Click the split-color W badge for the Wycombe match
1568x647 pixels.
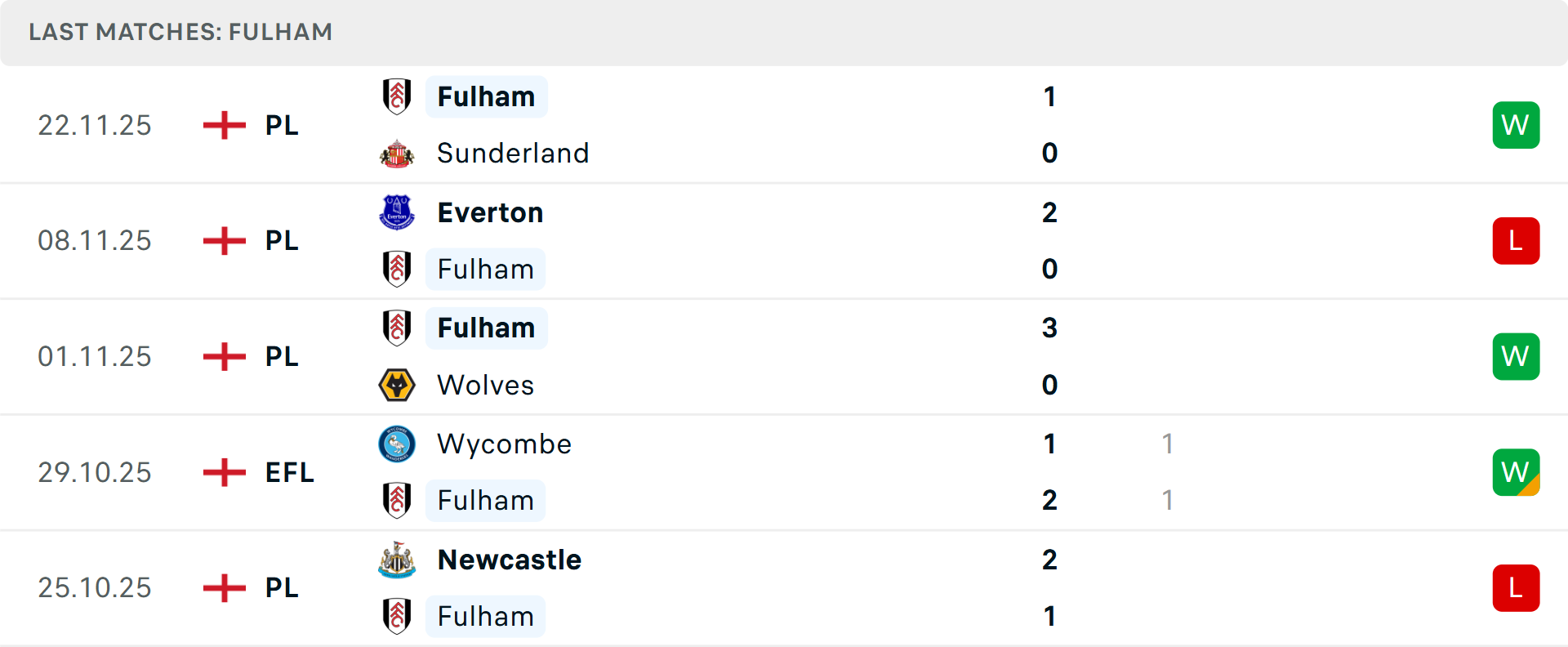[1516, 472]
